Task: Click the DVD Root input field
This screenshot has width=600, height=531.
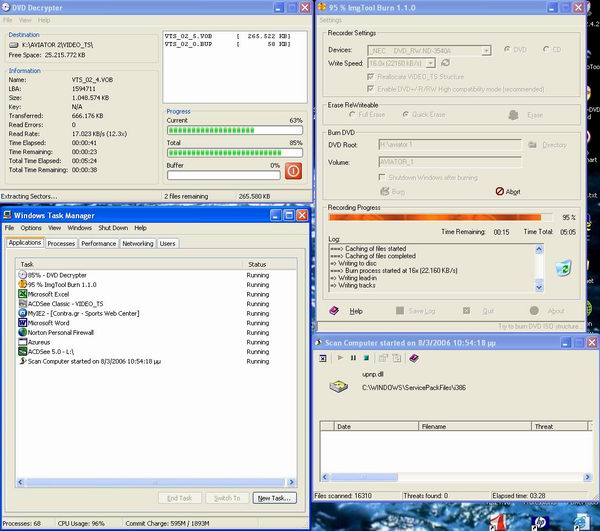Action: coord(450,145)
